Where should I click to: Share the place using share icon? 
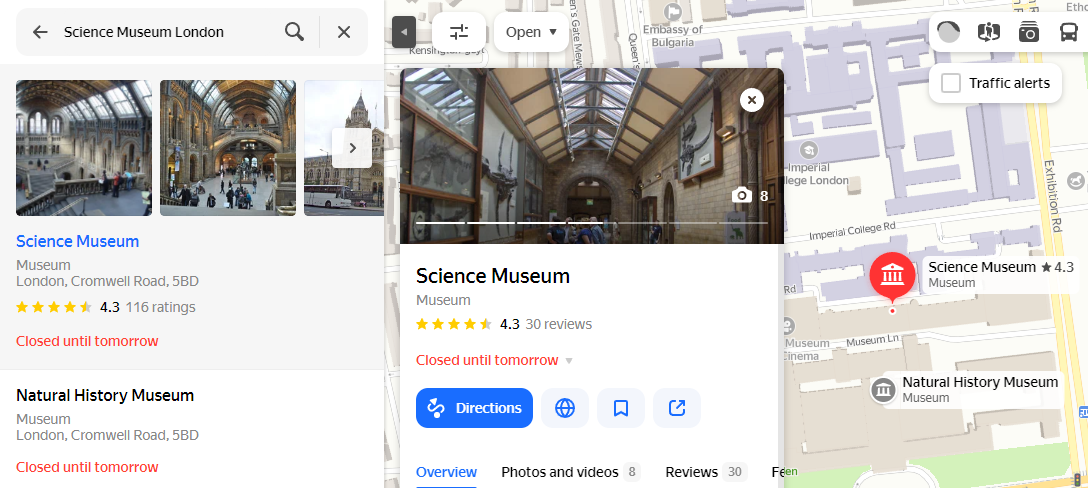pos(677,408)
